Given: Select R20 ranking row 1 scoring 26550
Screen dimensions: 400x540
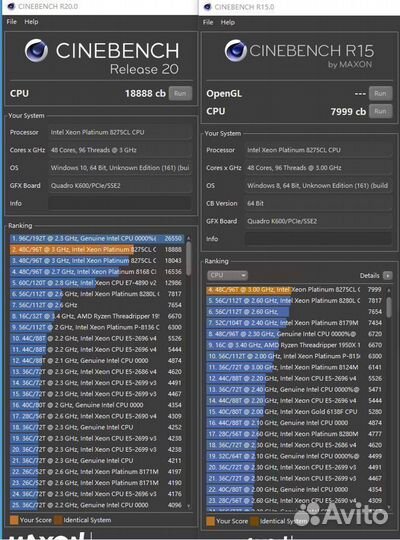Looking at the screenshot, I should point(98,238).
